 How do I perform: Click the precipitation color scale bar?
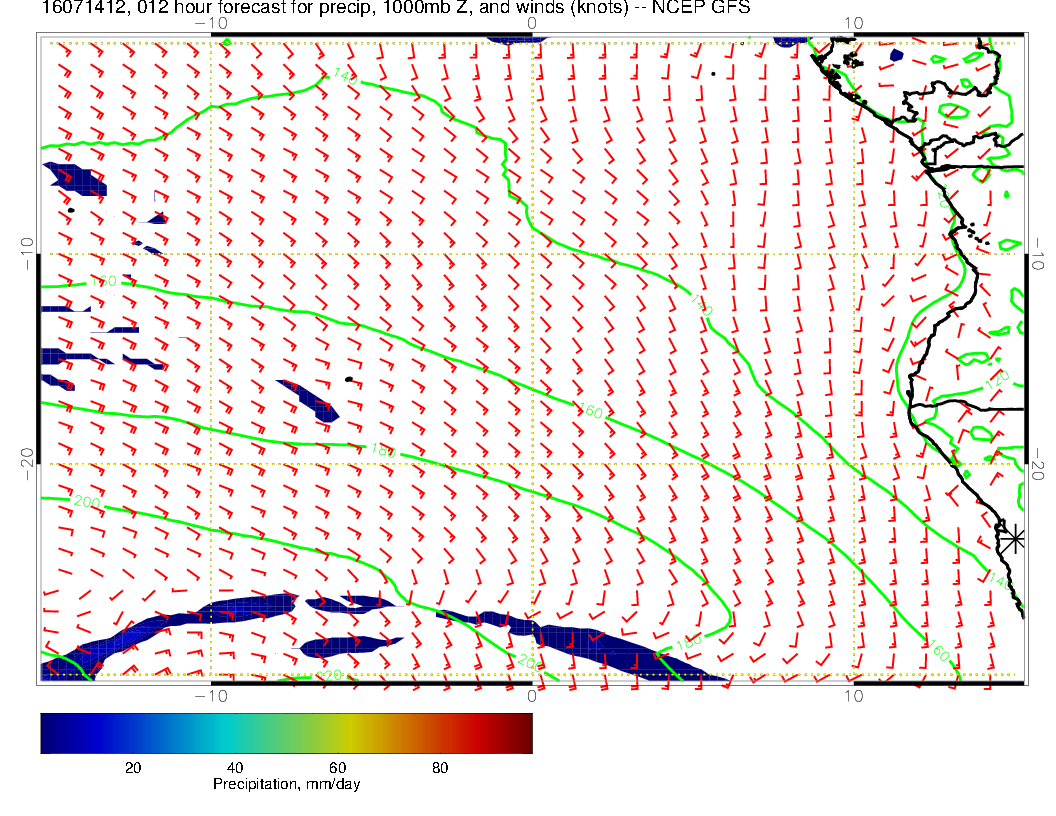(x=286, y=733)
